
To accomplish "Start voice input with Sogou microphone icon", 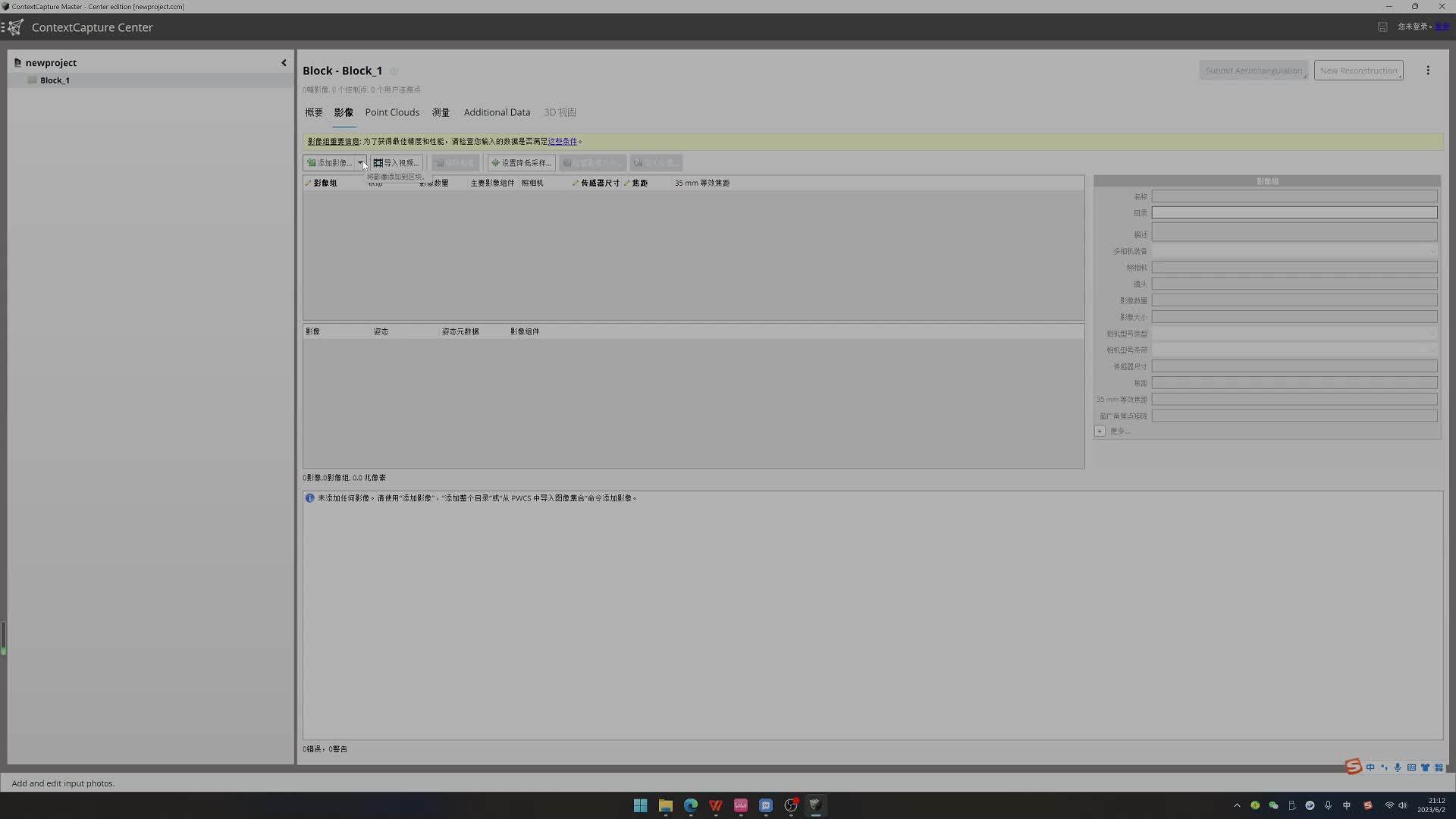I will pos(1398,767).
